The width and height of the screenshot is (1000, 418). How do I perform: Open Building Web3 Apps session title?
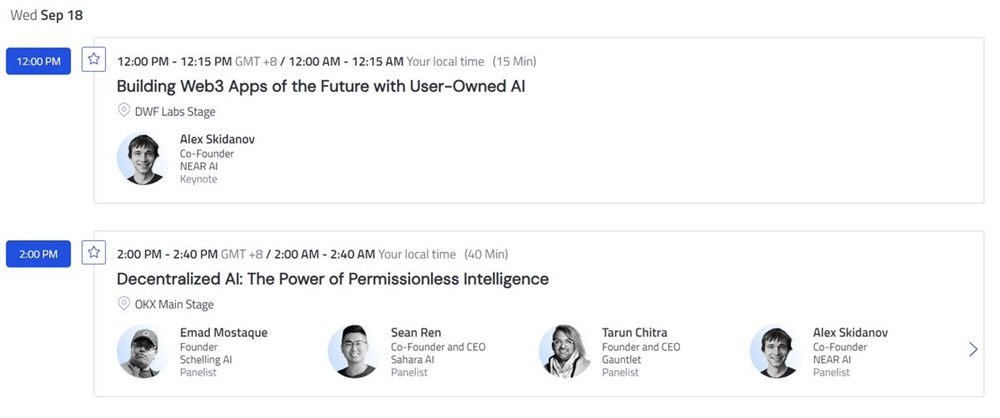[321, 86]
